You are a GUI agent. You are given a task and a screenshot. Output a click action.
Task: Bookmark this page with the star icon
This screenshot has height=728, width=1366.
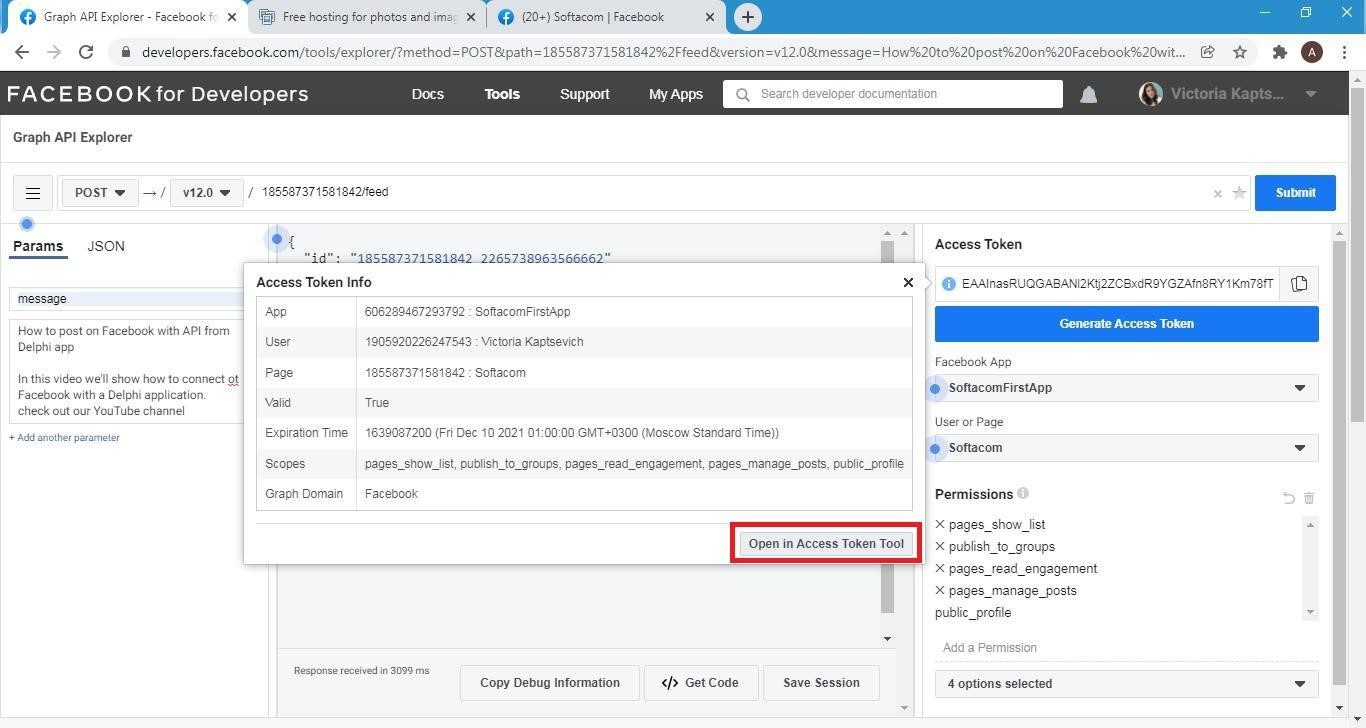(x=1240, y=52)
